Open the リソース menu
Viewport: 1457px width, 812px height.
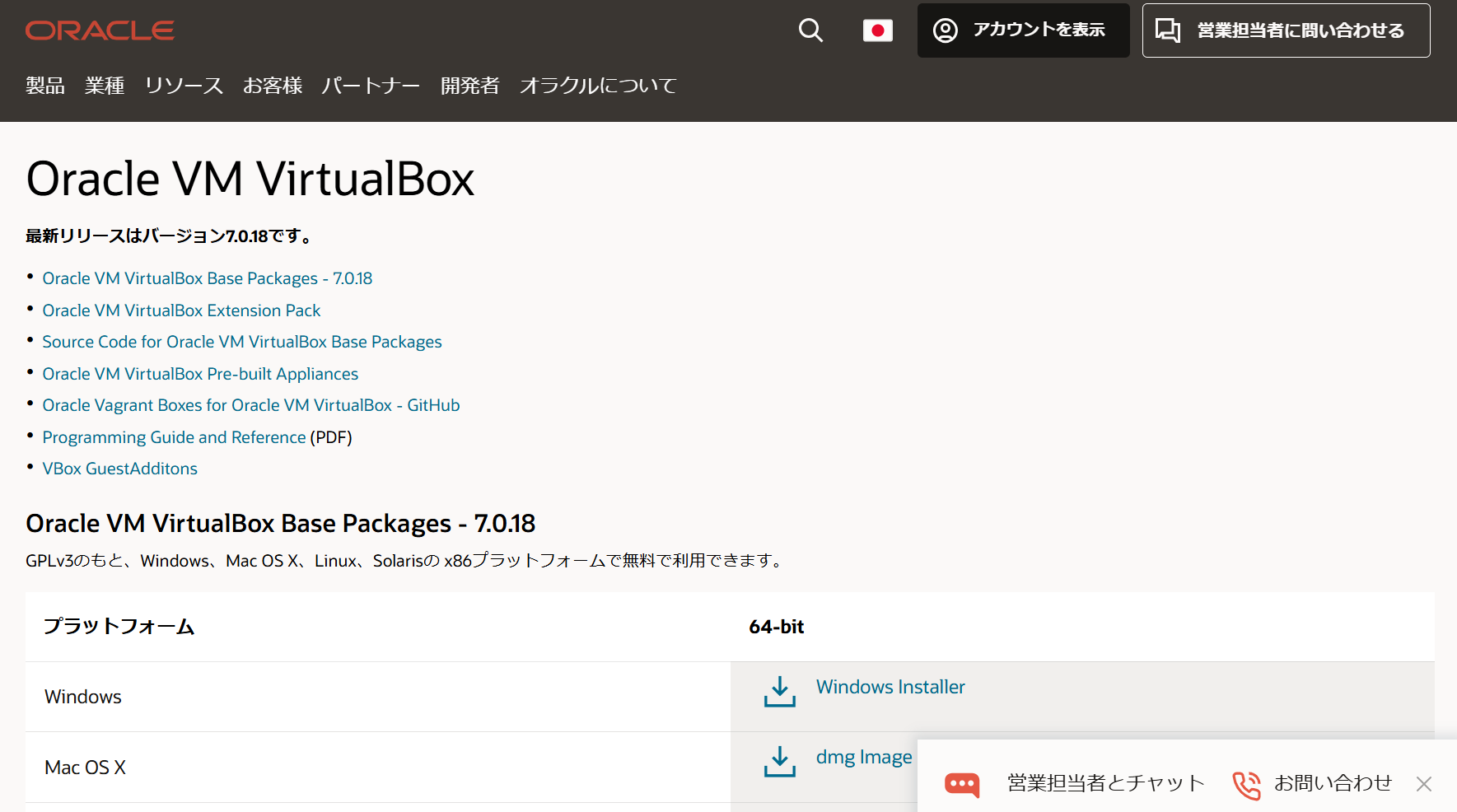pyautogui.click(x=183, y=85)
